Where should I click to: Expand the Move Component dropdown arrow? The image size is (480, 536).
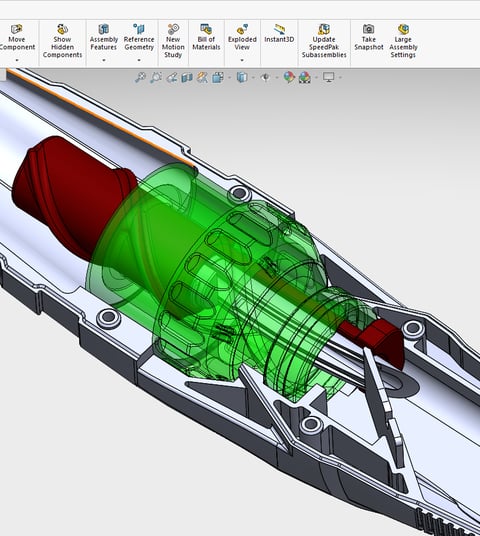pyautogui.click(x=17, y=60)
